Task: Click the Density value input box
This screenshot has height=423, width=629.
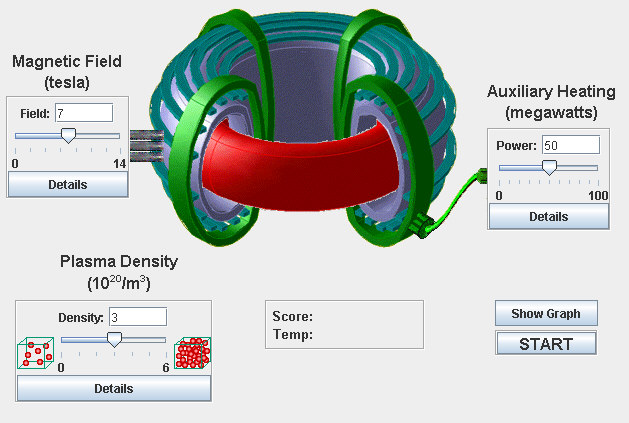Action: 138,317
